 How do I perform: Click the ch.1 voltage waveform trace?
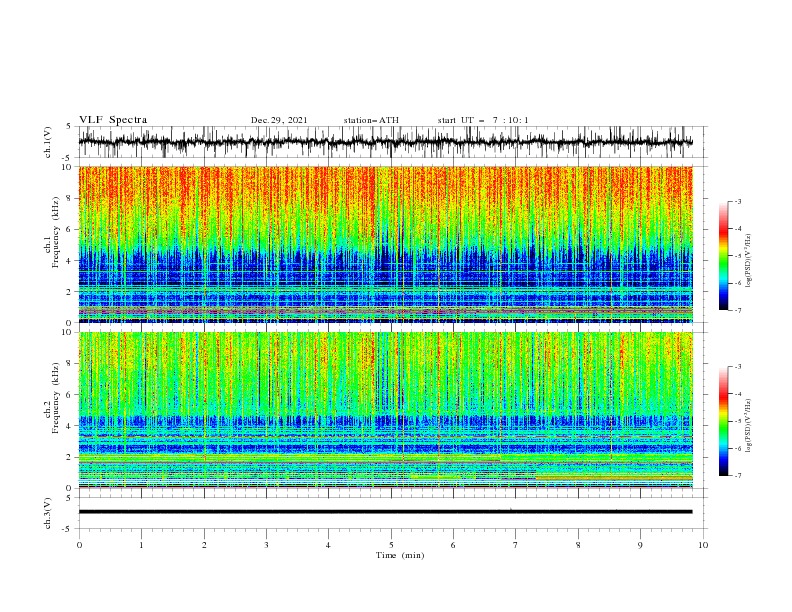[x=385, y=142]
